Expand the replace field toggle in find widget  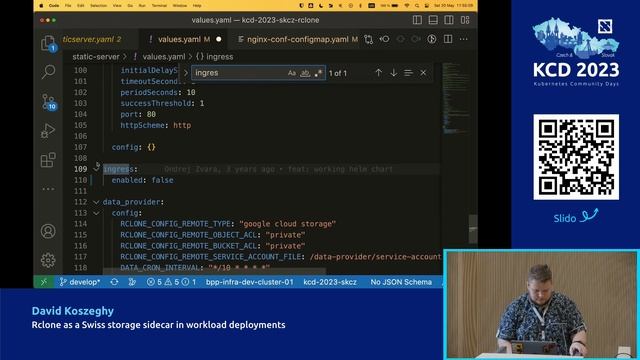(186, 73)
